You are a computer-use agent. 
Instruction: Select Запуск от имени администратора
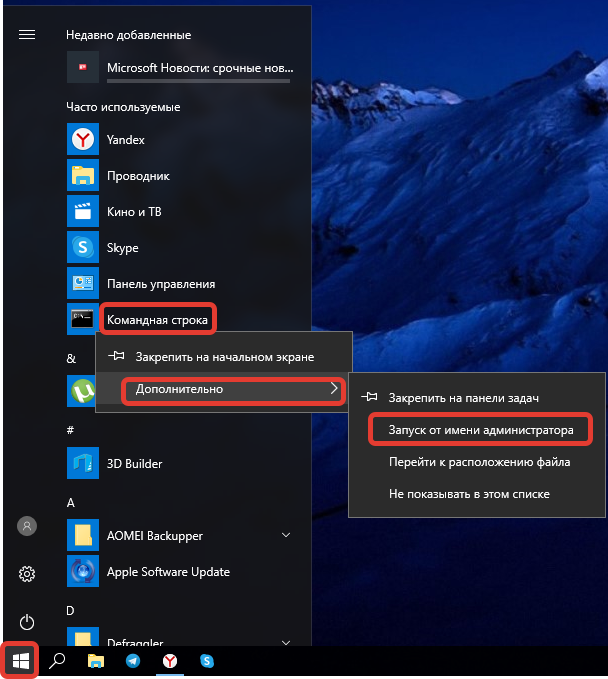tap(477, 430)
